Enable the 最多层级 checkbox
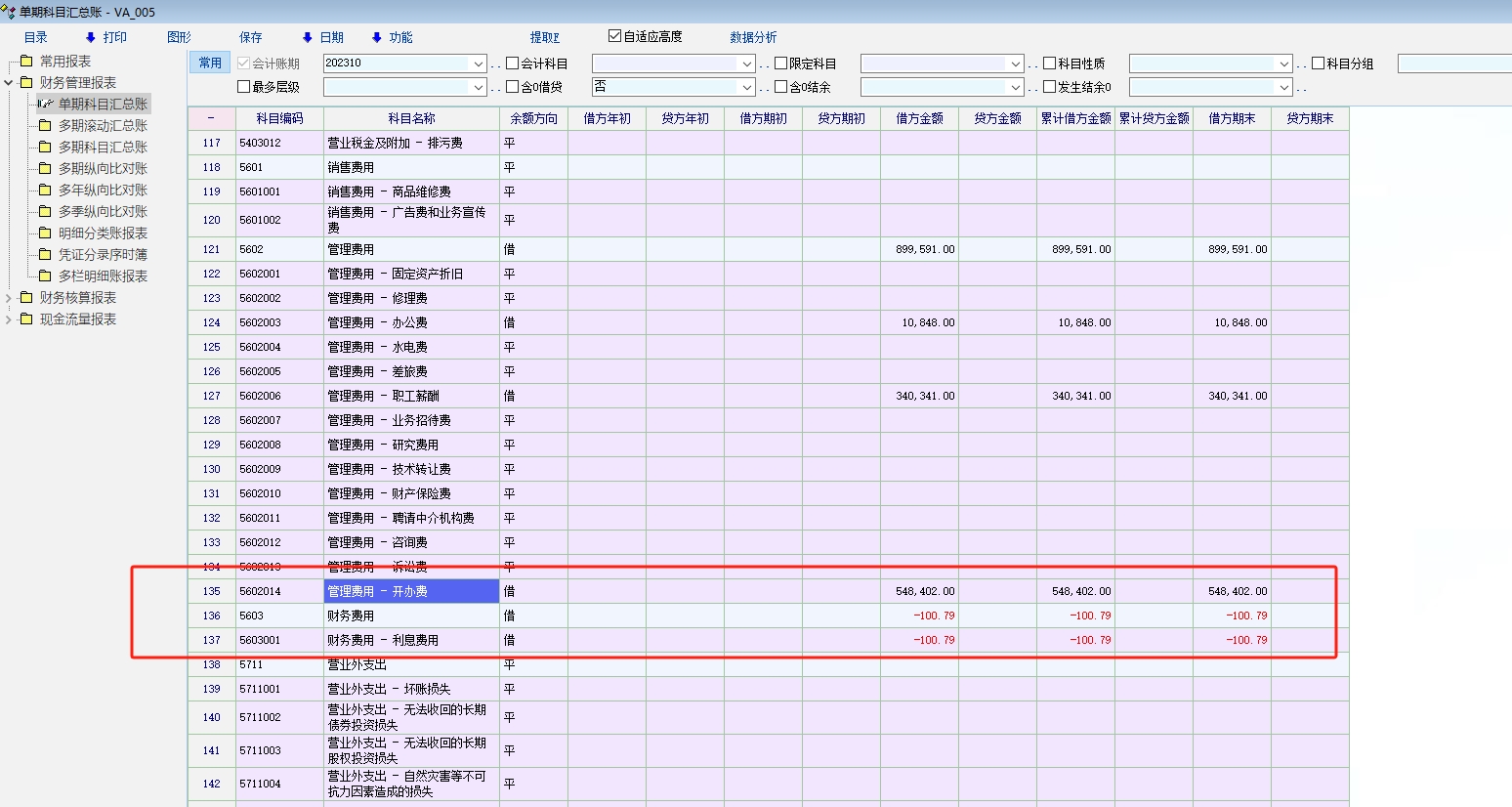The height and width of the screenshot is (807, 1512). pos(244,87)
